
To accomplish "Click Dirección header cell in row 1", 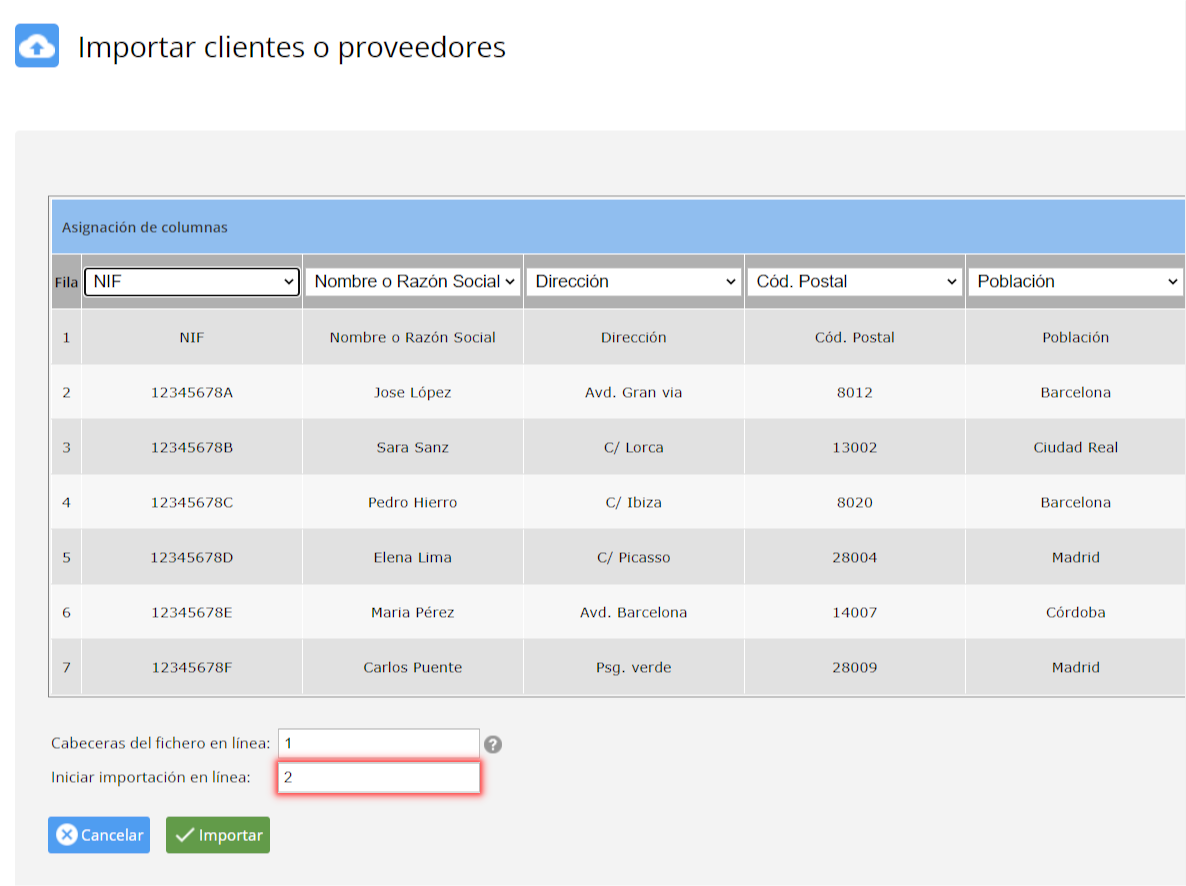I will (634, 337).
